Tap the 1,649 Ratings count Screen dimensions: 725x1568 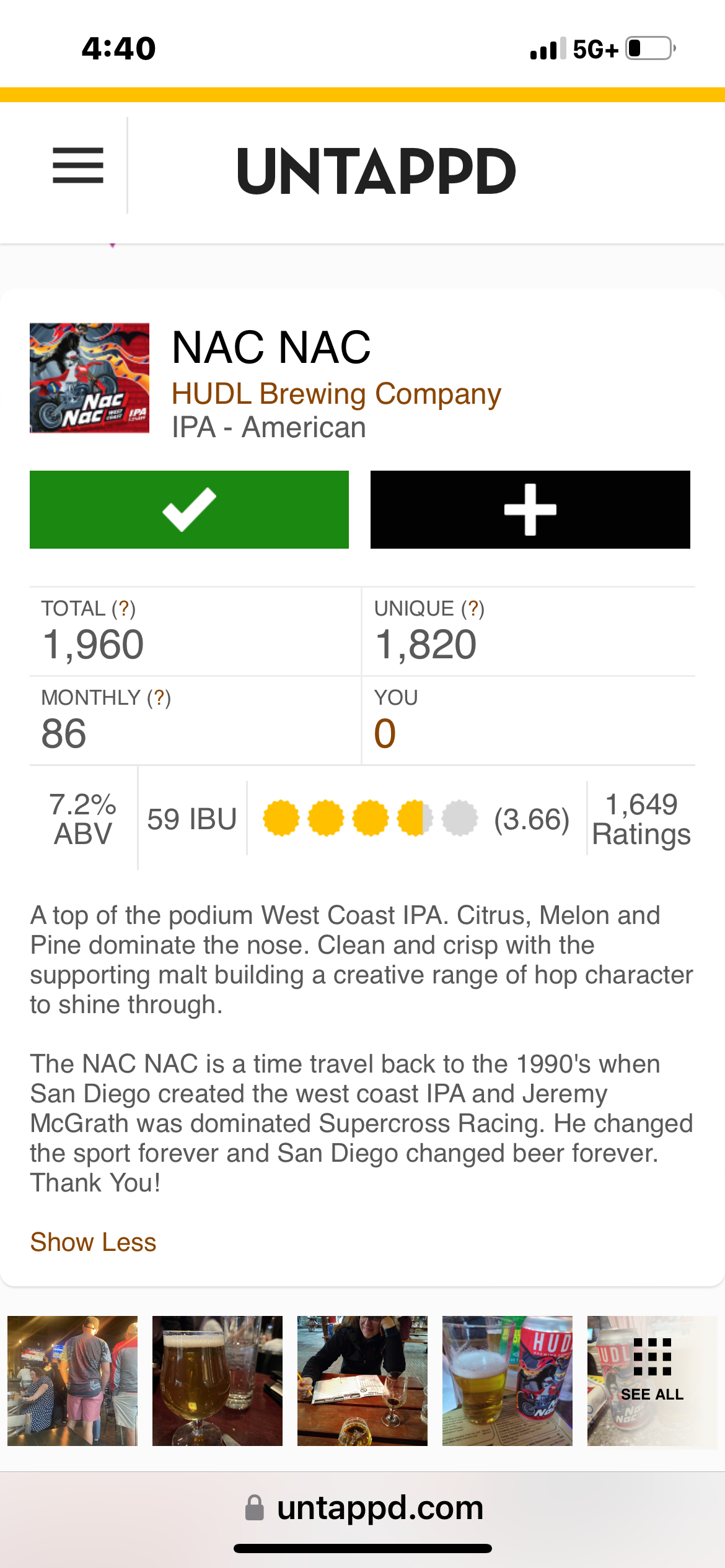coord(641,819)
